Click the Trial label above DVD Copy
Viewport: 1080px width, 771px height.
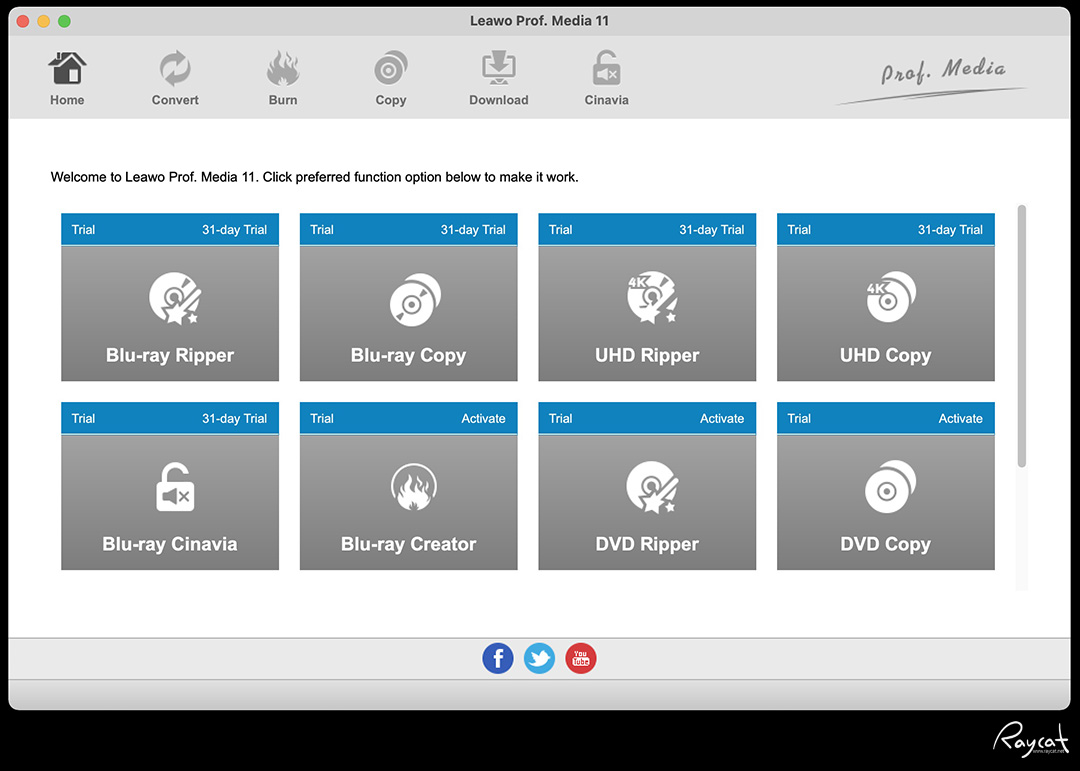click(x=799, y=418)
